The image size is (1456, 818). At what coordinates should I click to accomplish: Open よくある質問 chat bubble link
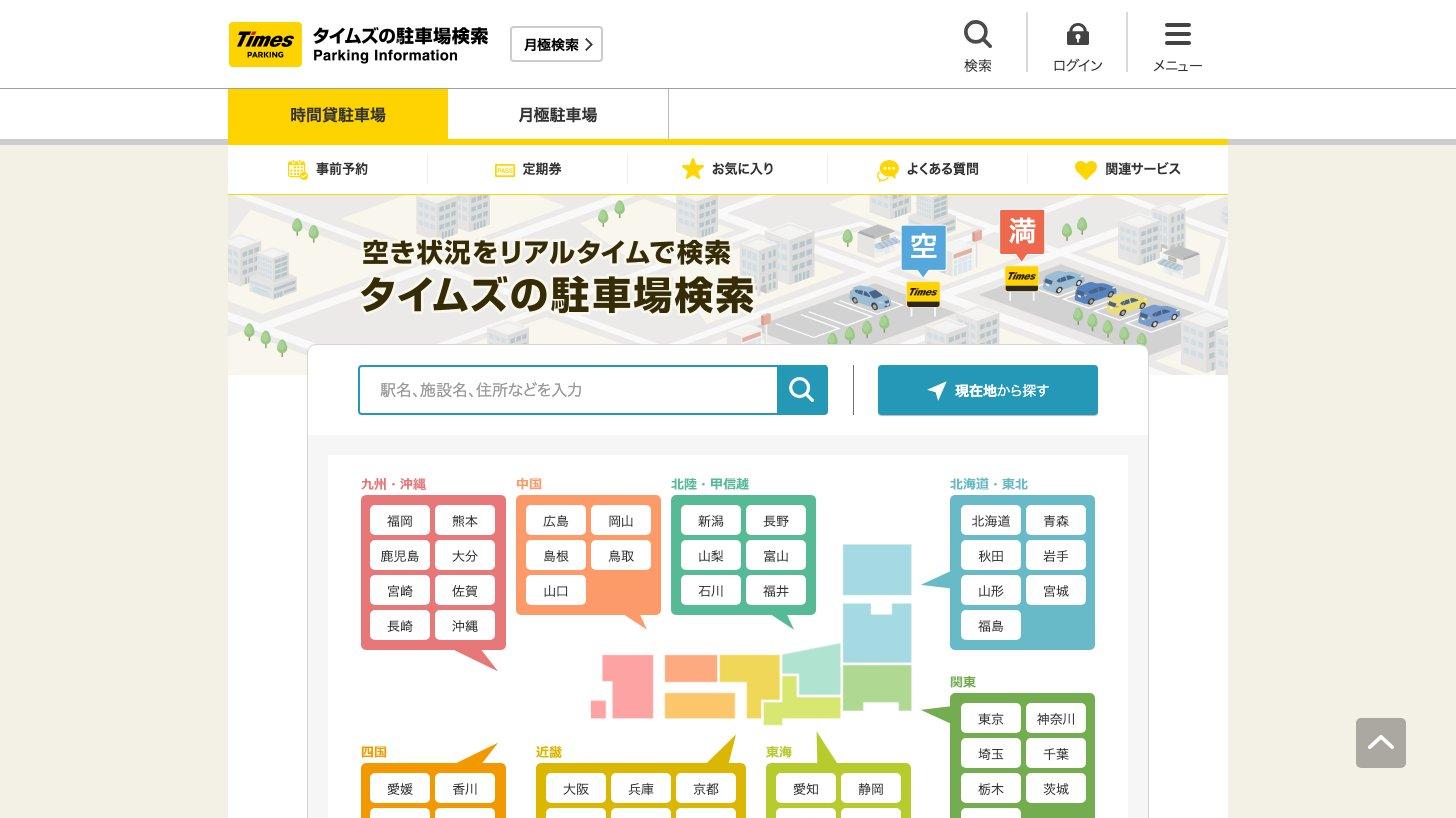pyautogui.click(x=928, y=169)
